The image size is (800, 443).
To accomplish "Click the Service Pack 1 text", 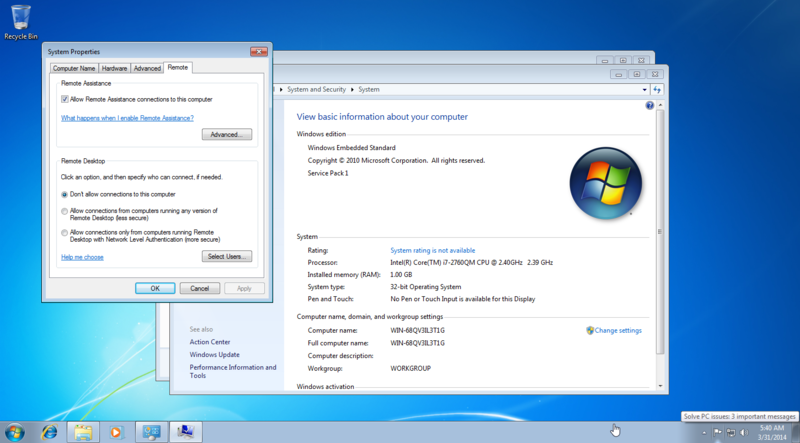I will tap(328, 173).
